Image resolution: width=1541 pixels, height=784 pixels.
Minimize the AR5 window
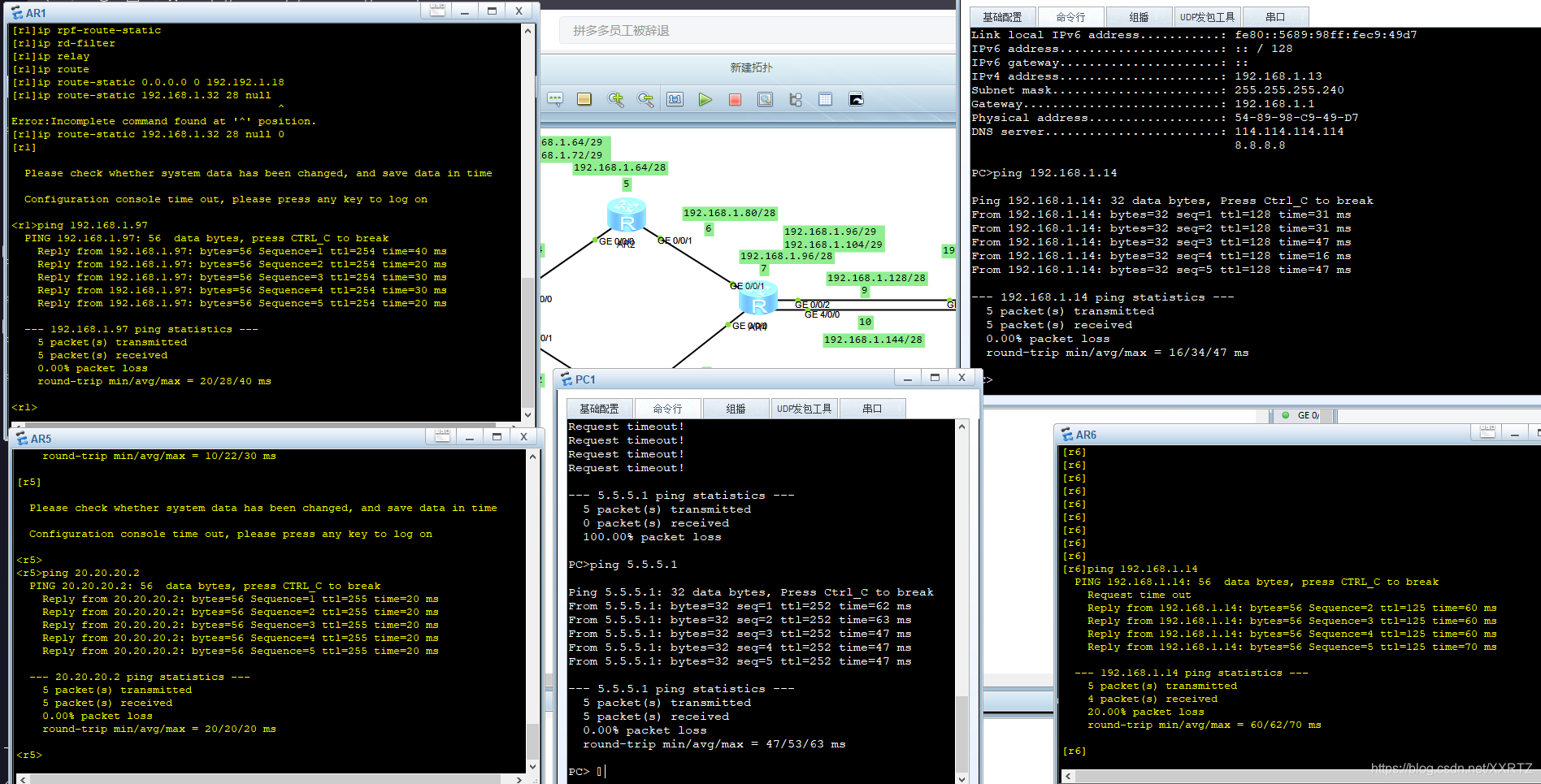pos(470,437)
